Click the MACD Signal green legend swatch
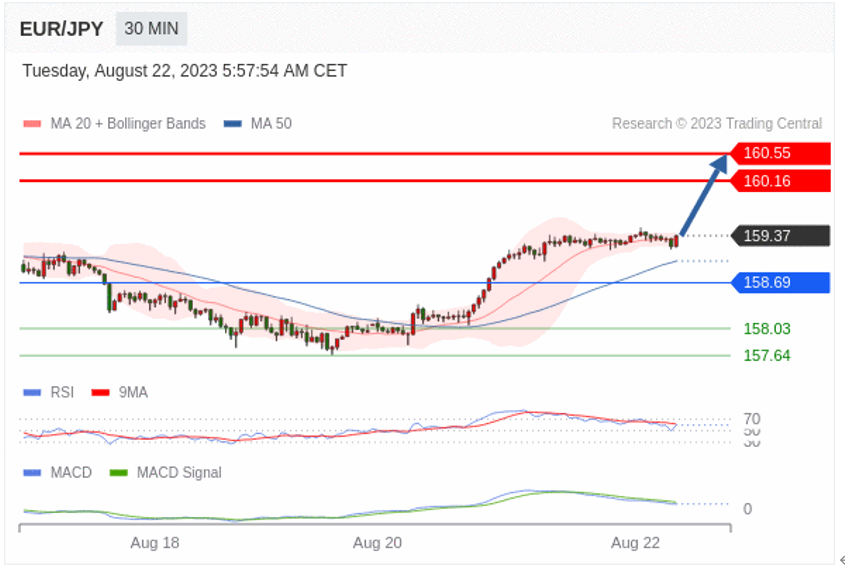Screen dimensions: 845x570 (x=119, y=472)
